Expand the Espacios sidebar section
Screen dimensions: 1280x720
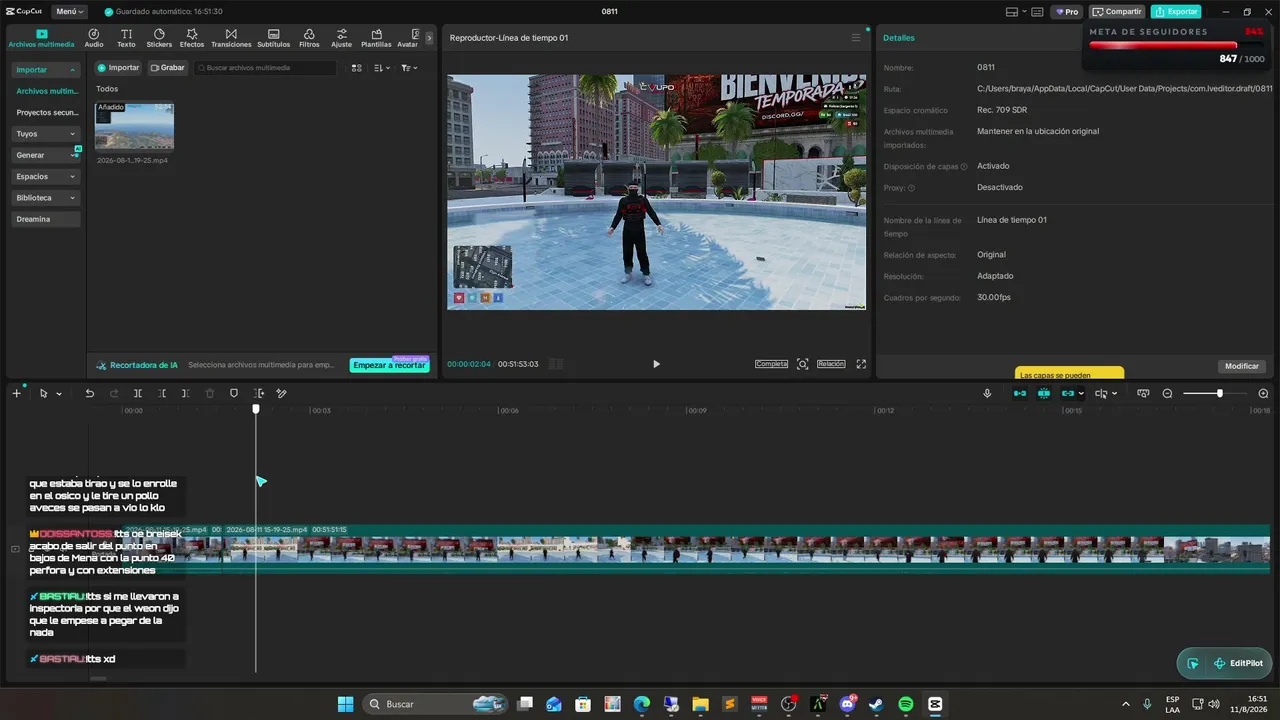[46, 176]
